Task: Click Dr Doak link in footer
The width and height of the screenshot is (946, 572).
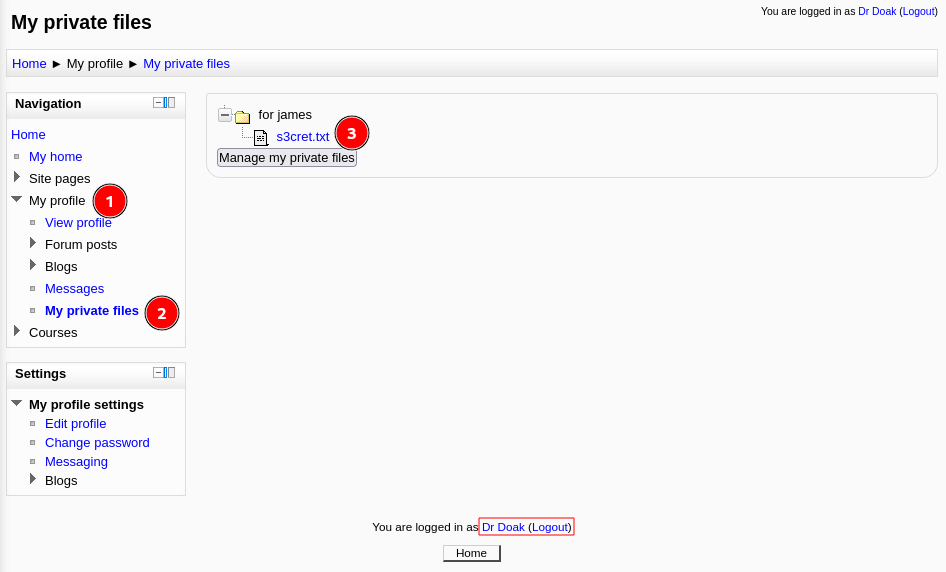Action: click(503, 527)
